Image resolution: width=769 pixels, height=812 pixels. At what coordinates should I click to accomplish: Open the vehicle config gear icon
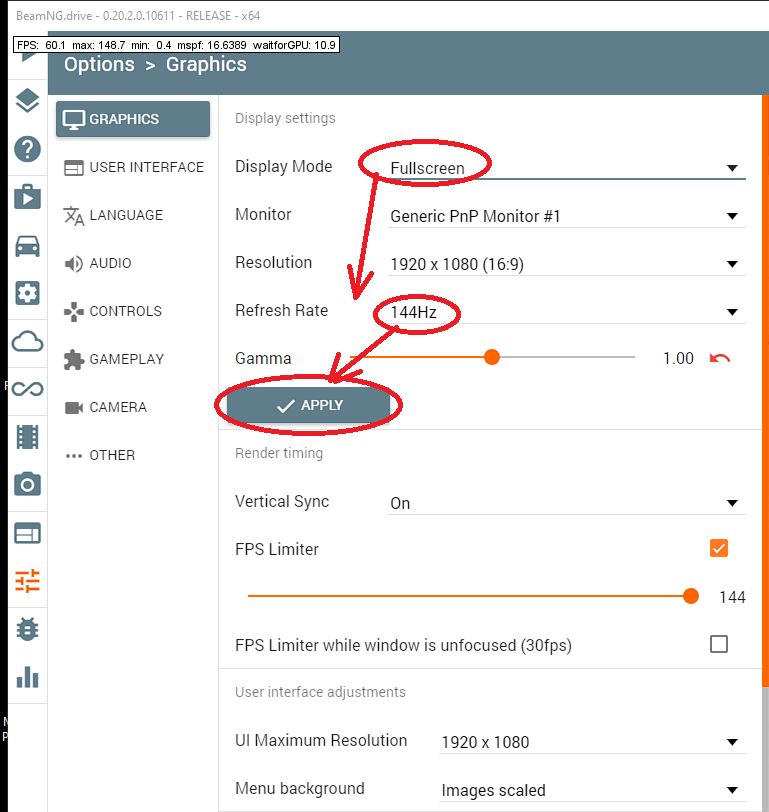click(27, 293)
